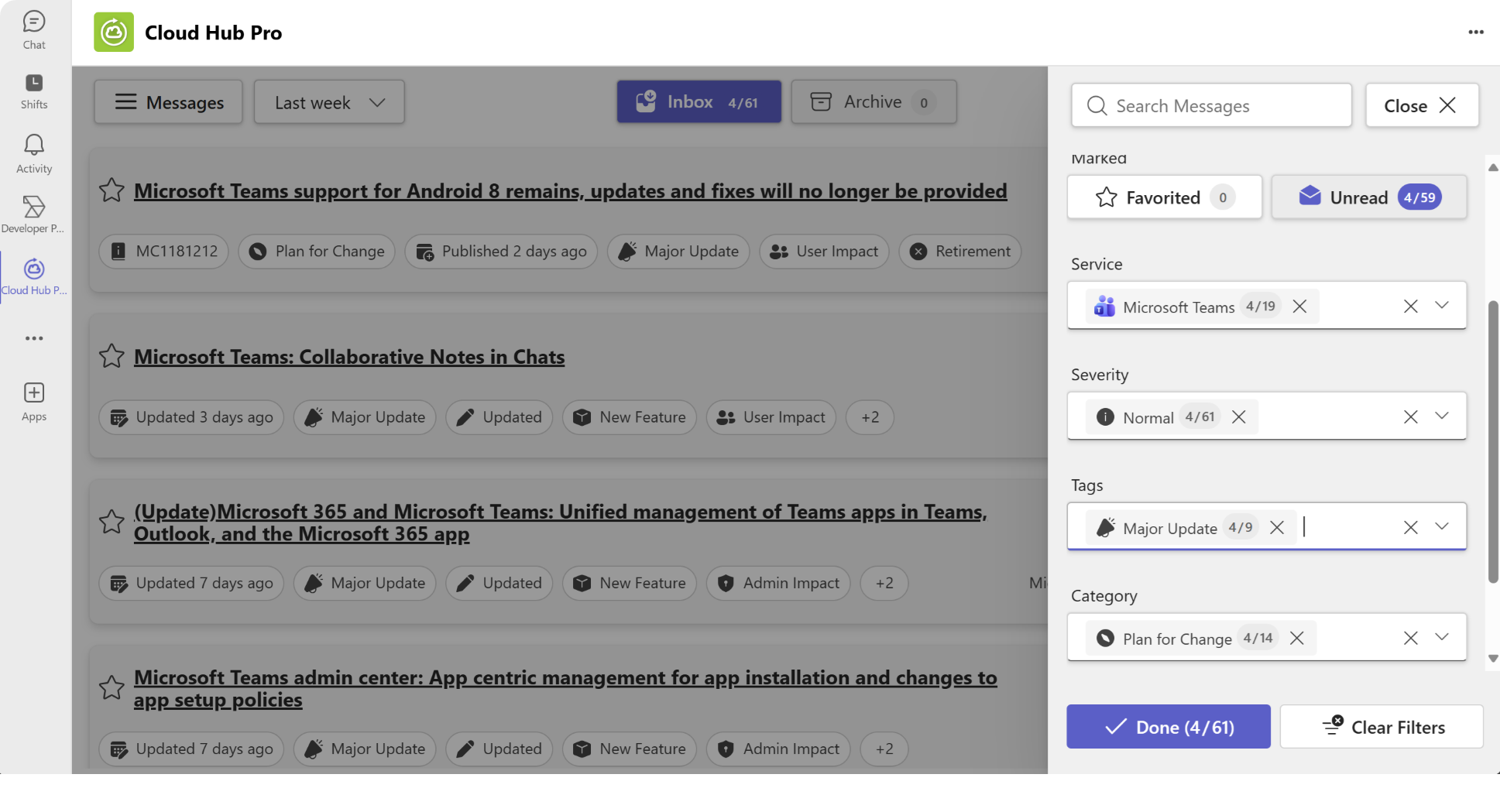
Task: Open Chat in the left sidebar
Action: tap(34, 30)
